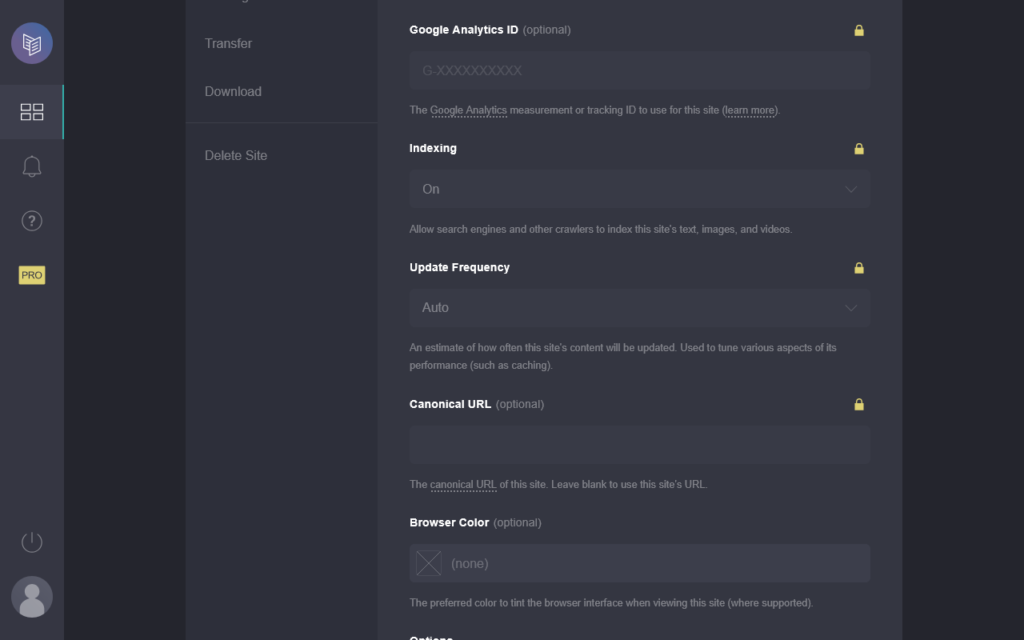
Task: Open the Google Analytics link in description
Action: click(468, 110)
